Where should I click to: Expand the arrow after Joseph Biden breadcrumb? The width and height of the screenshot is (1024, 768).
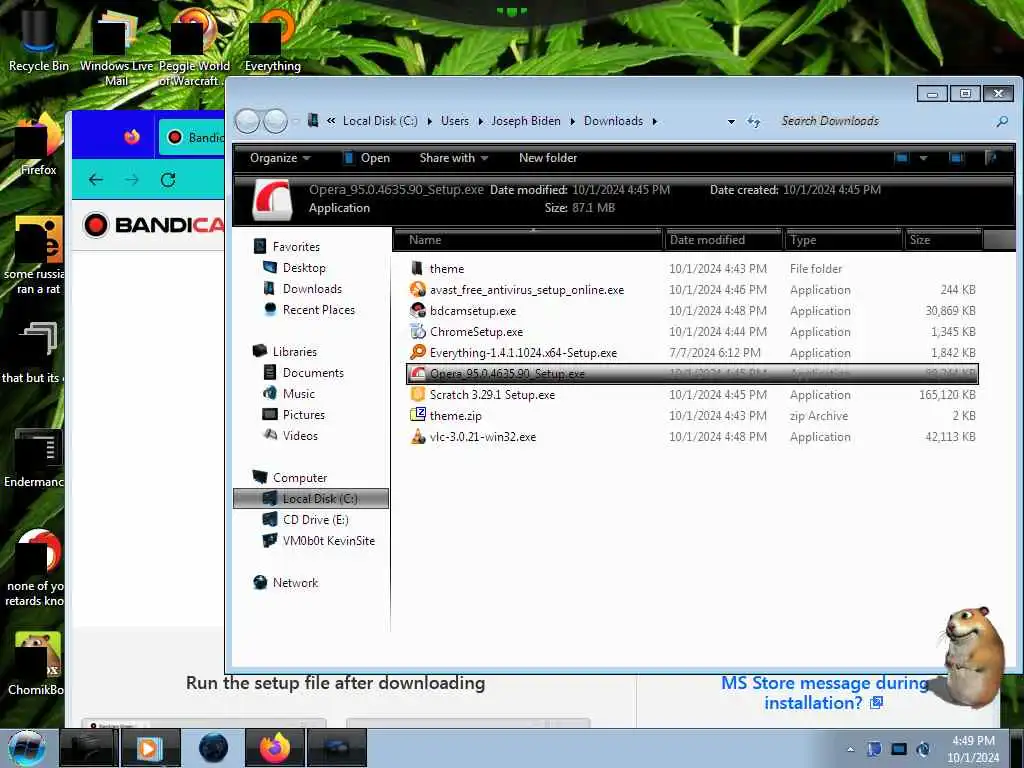pos(572,121)
